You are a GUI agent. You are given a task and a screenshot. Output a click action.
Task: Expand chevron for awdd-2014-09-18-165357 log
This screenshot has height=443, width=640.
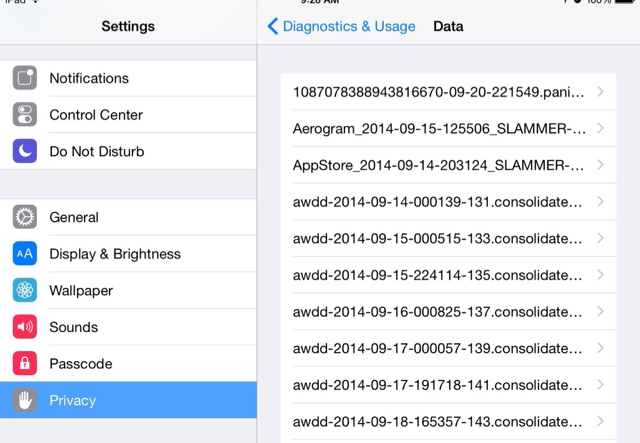coord(600,421)
